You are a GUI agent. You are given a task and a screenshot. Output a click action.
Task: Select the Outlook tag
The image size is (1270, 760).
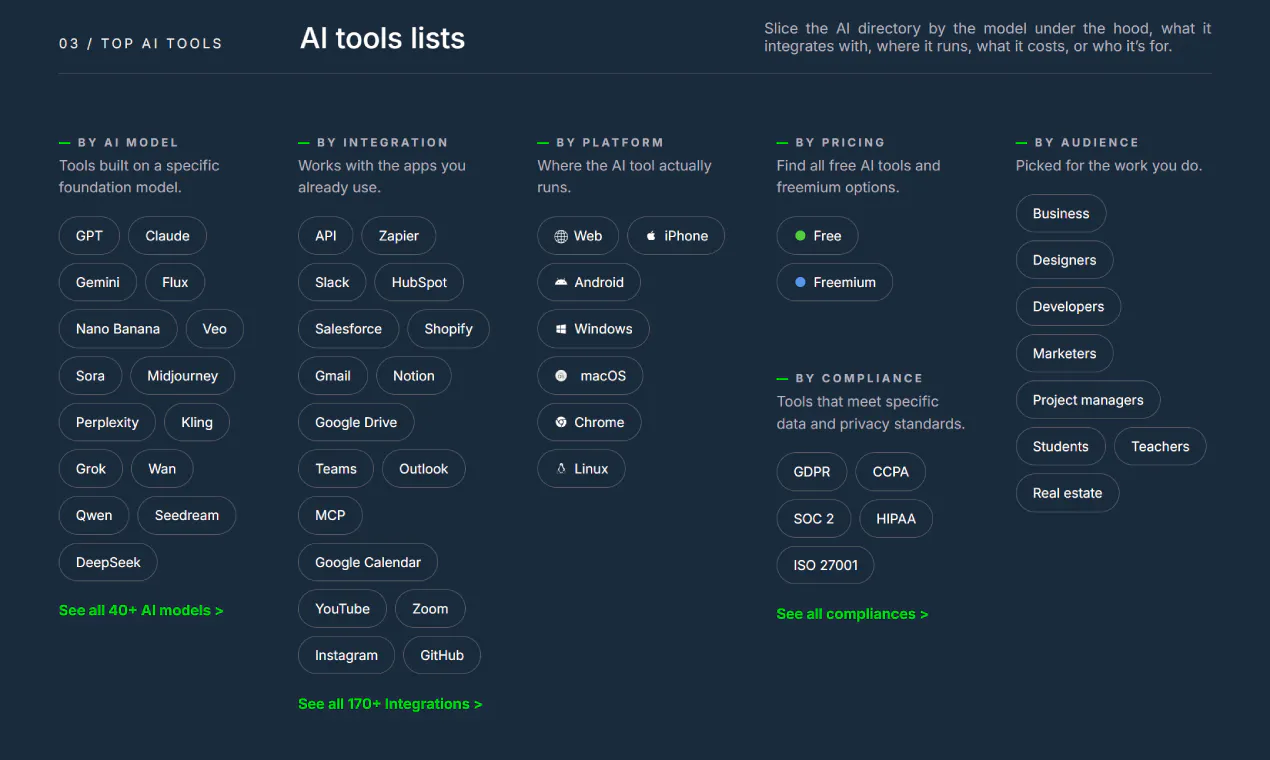[x=424, y=469]
